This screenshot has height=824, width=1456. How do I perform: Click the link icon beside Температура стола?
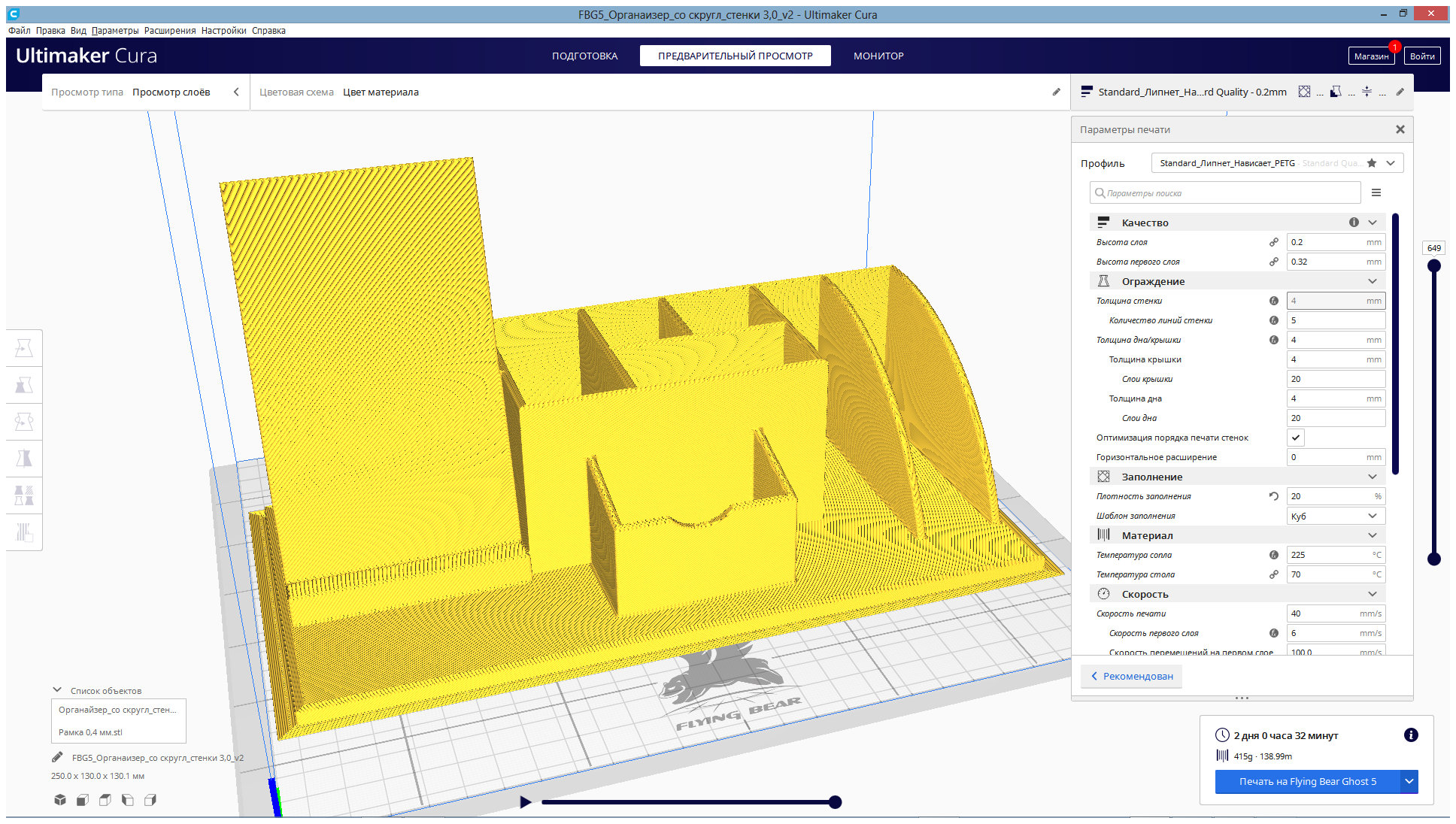[x=1274, y=574]
